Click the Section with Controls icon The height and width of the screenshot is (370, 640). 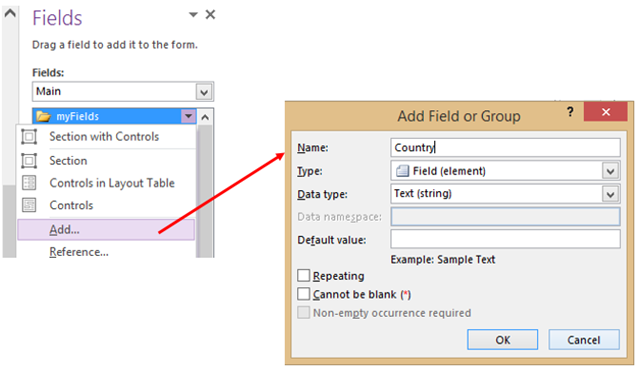pos(29,136)
